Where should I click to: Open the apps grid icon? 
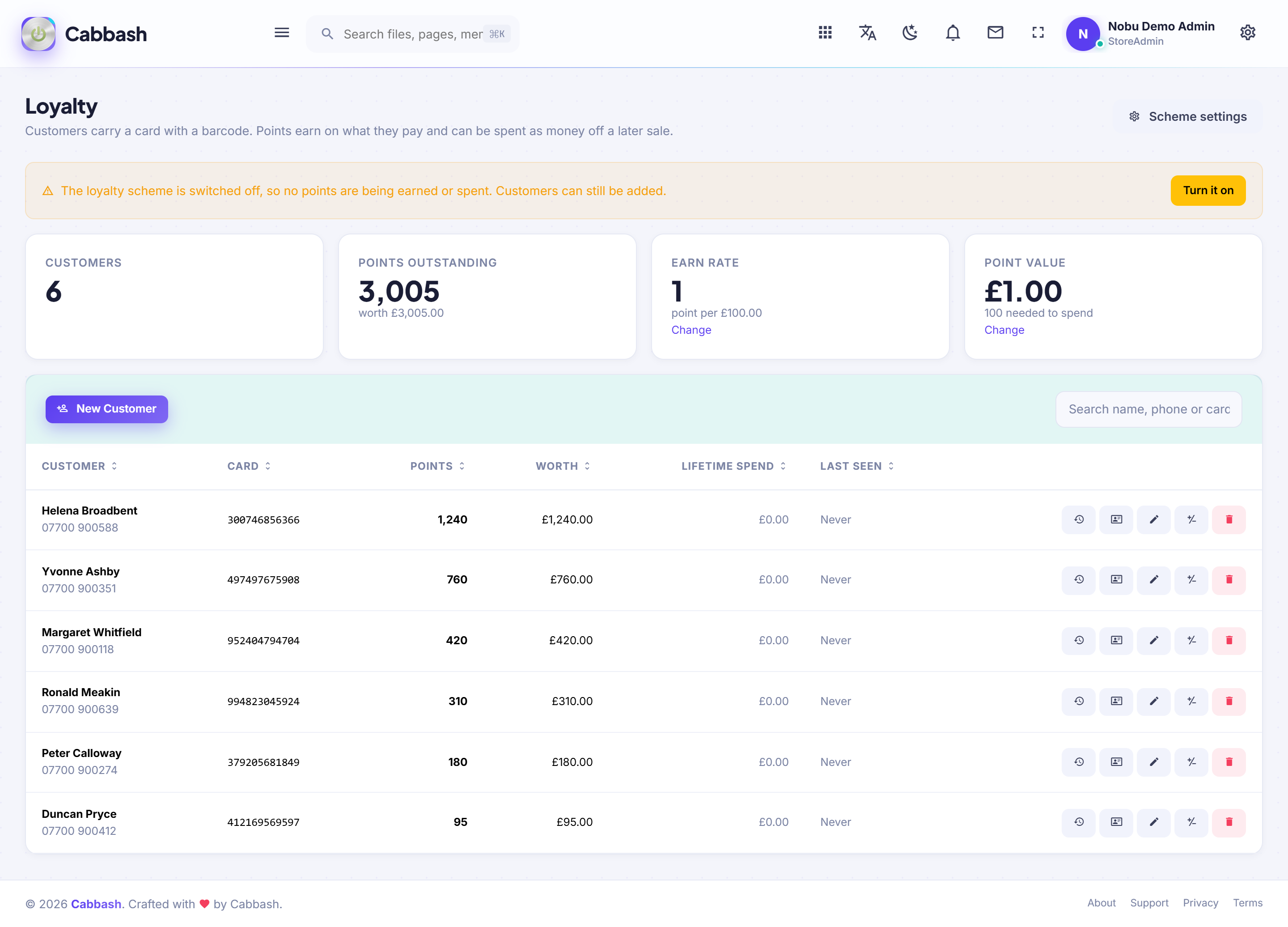click(x=825, y=33)
